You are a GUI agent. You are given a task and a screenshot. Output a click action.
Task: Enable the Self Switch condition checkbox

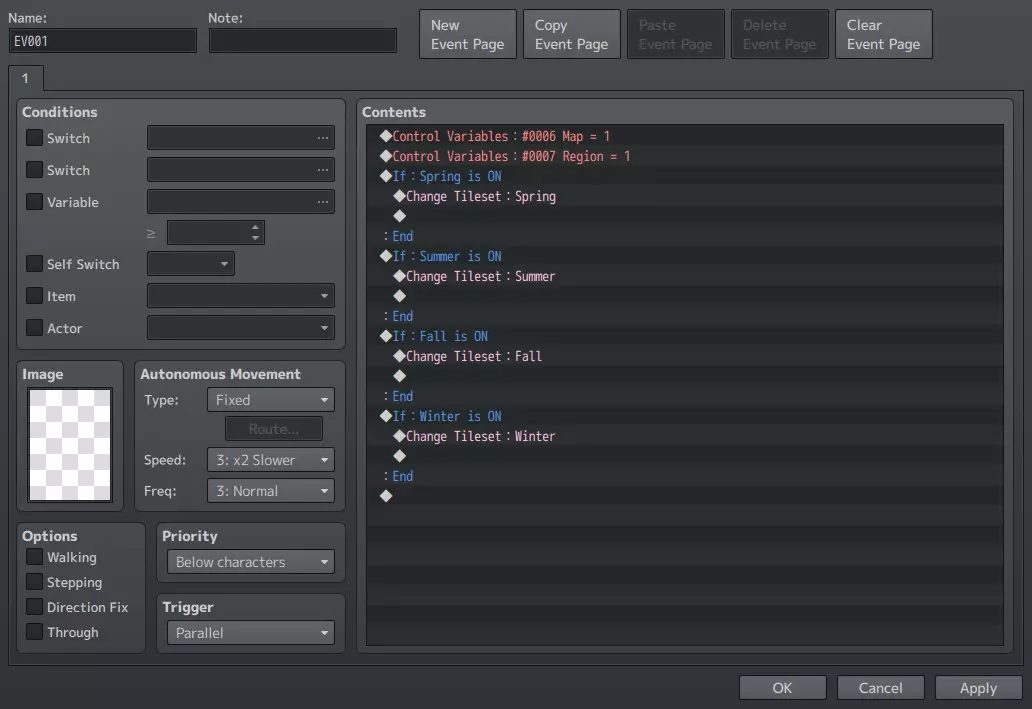tap(35, 264)
